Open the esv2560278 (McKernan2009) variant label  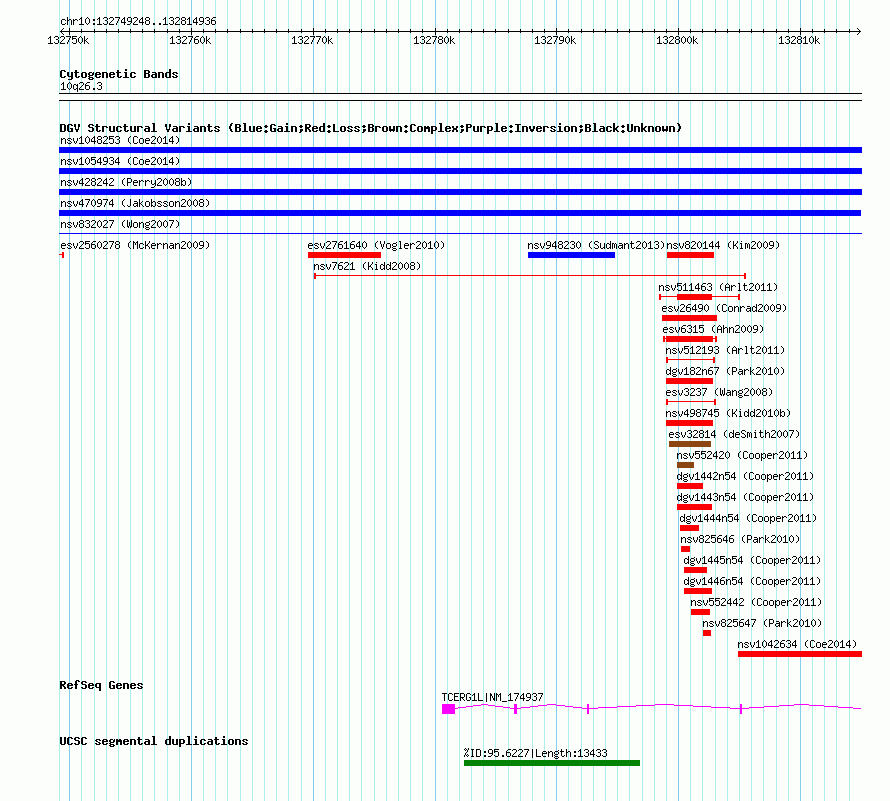[135, 245]
